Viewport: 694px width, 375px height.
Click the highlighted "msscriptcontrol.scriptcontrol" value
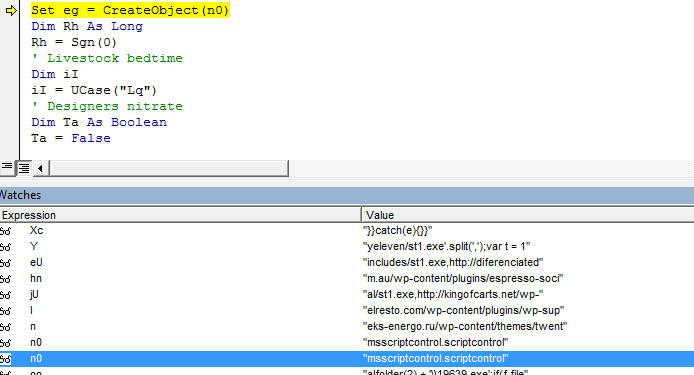point(436,359)
